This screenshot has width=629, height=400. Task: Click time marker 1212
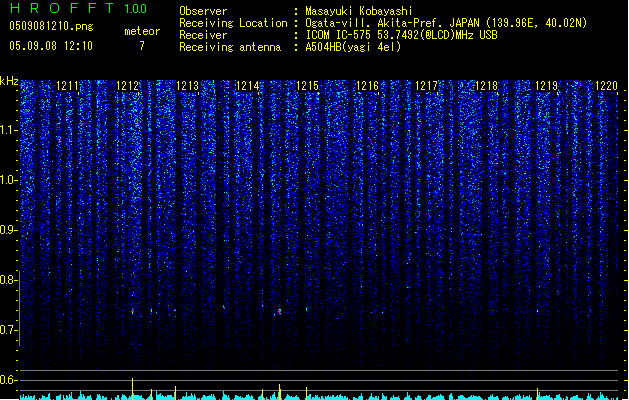[x=128, y=86]
